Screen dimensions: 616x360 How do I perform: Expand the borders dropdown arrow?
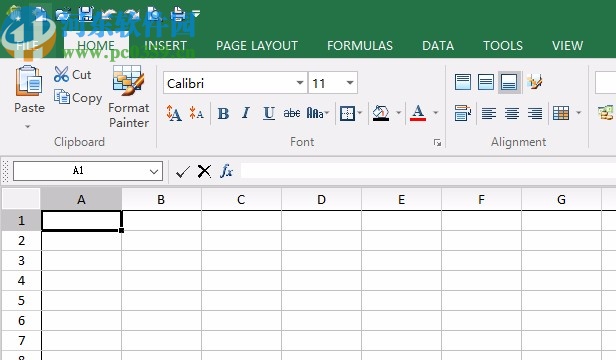360,113
